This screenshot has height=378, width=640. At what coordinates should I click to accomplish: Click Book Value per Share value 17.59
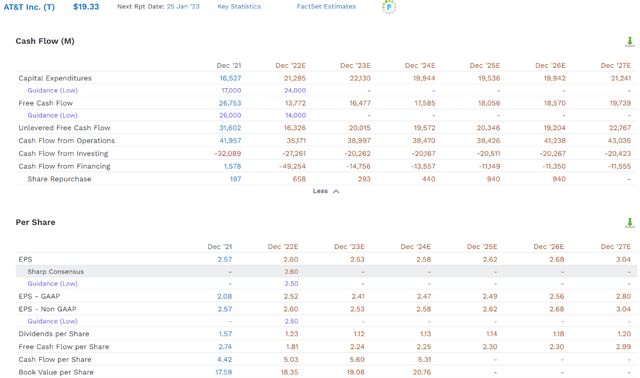pyautogui.click(x=224, y=372)
